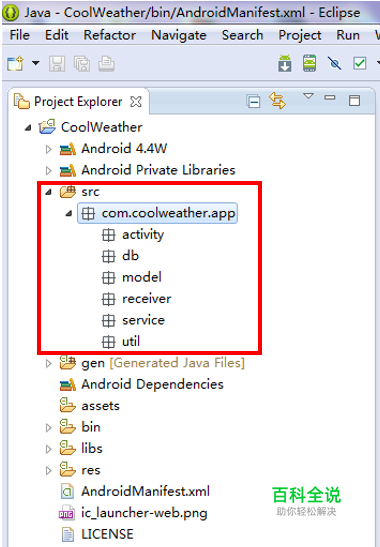The height and width of the screenshot is (547, 380).
Task: Open the Run menu
Action: click(x=348, y=35)
